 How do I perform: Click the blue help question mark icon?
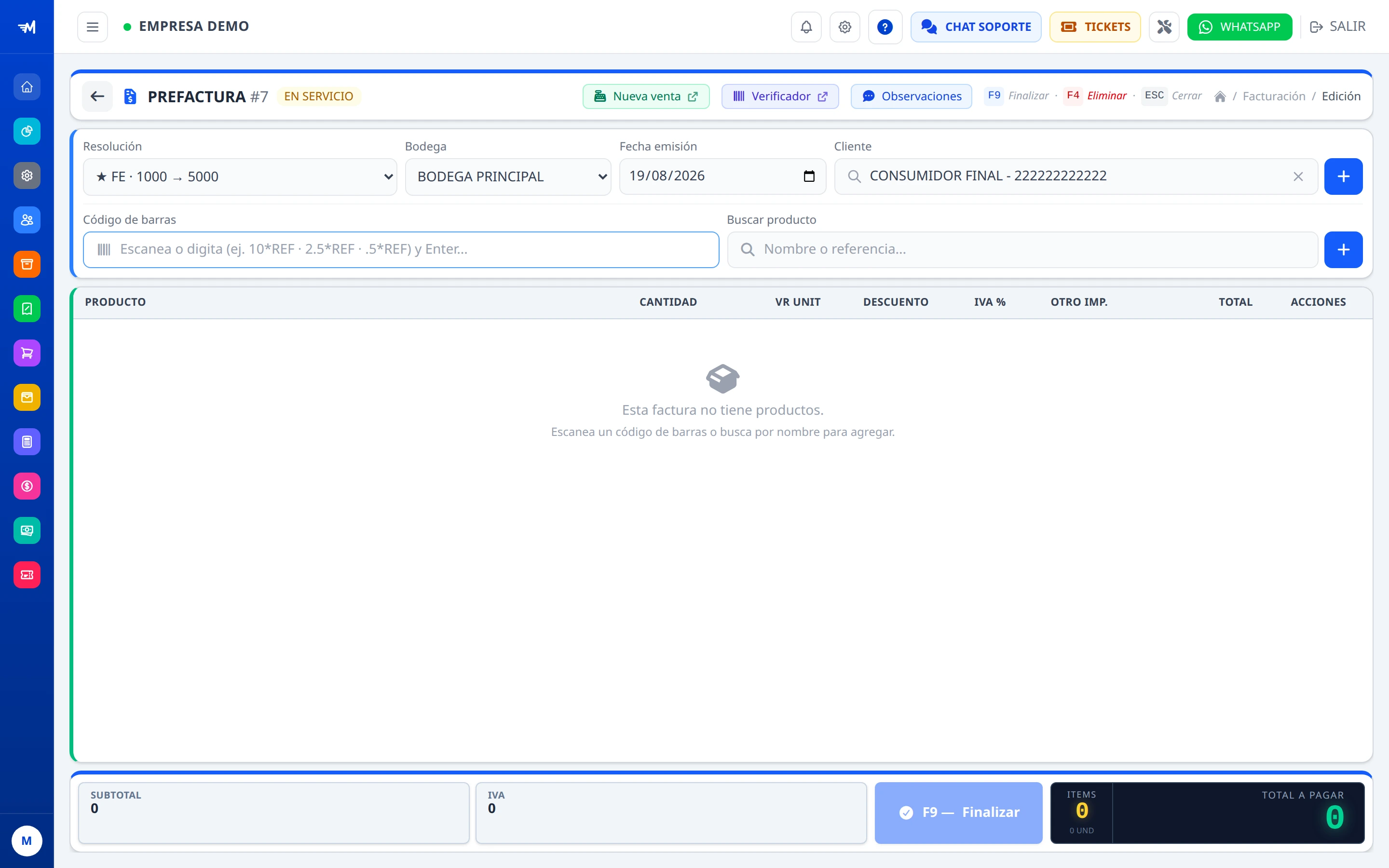pos(885,27)
